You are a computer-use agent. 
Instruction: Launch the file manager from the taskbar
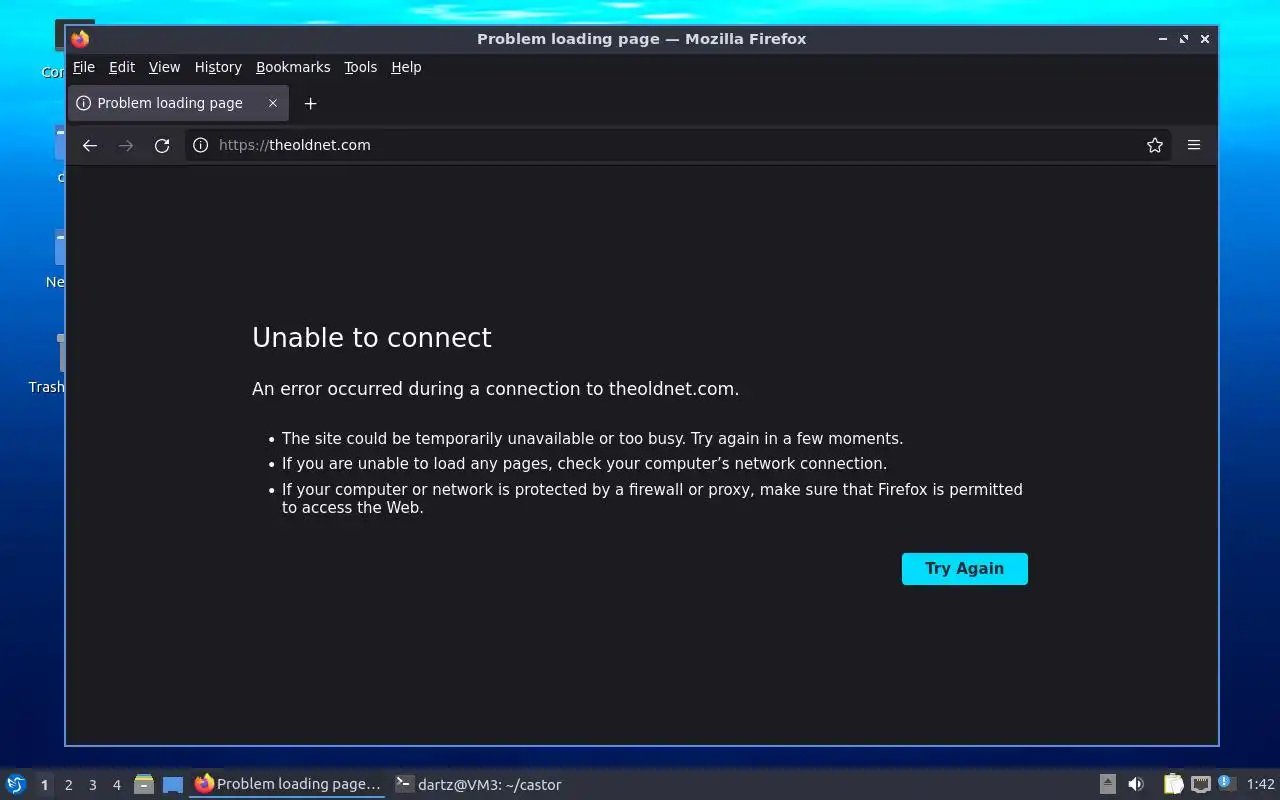[144, 785]
